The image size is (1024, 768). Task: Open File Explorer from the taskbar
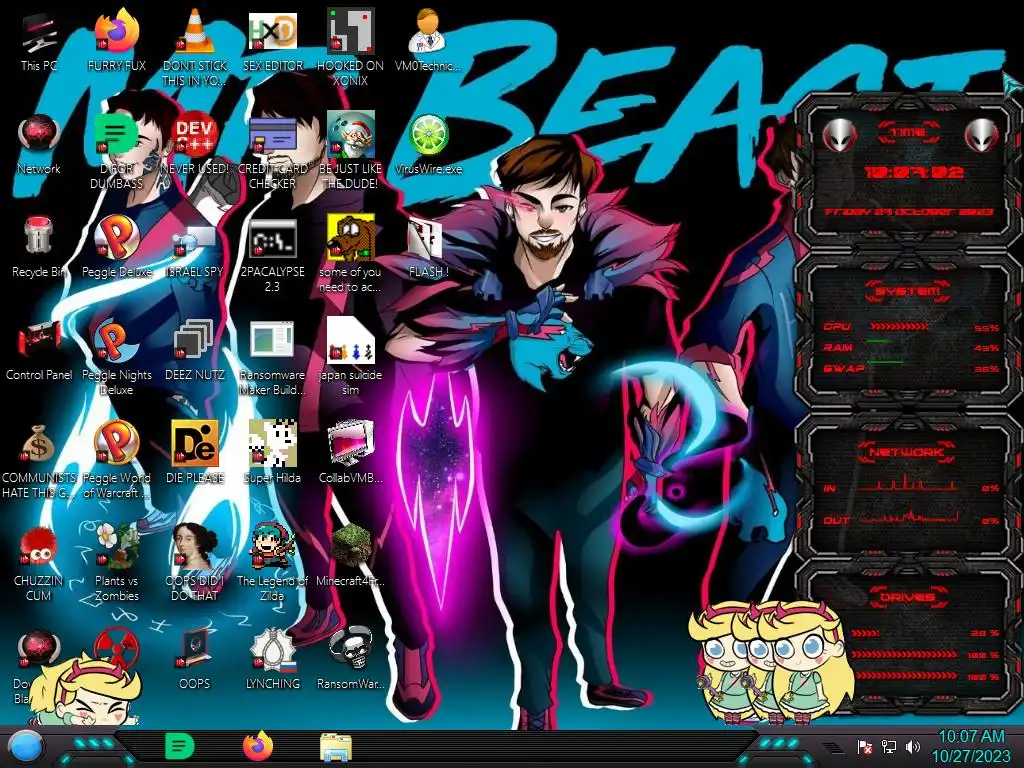coord(336,747)
